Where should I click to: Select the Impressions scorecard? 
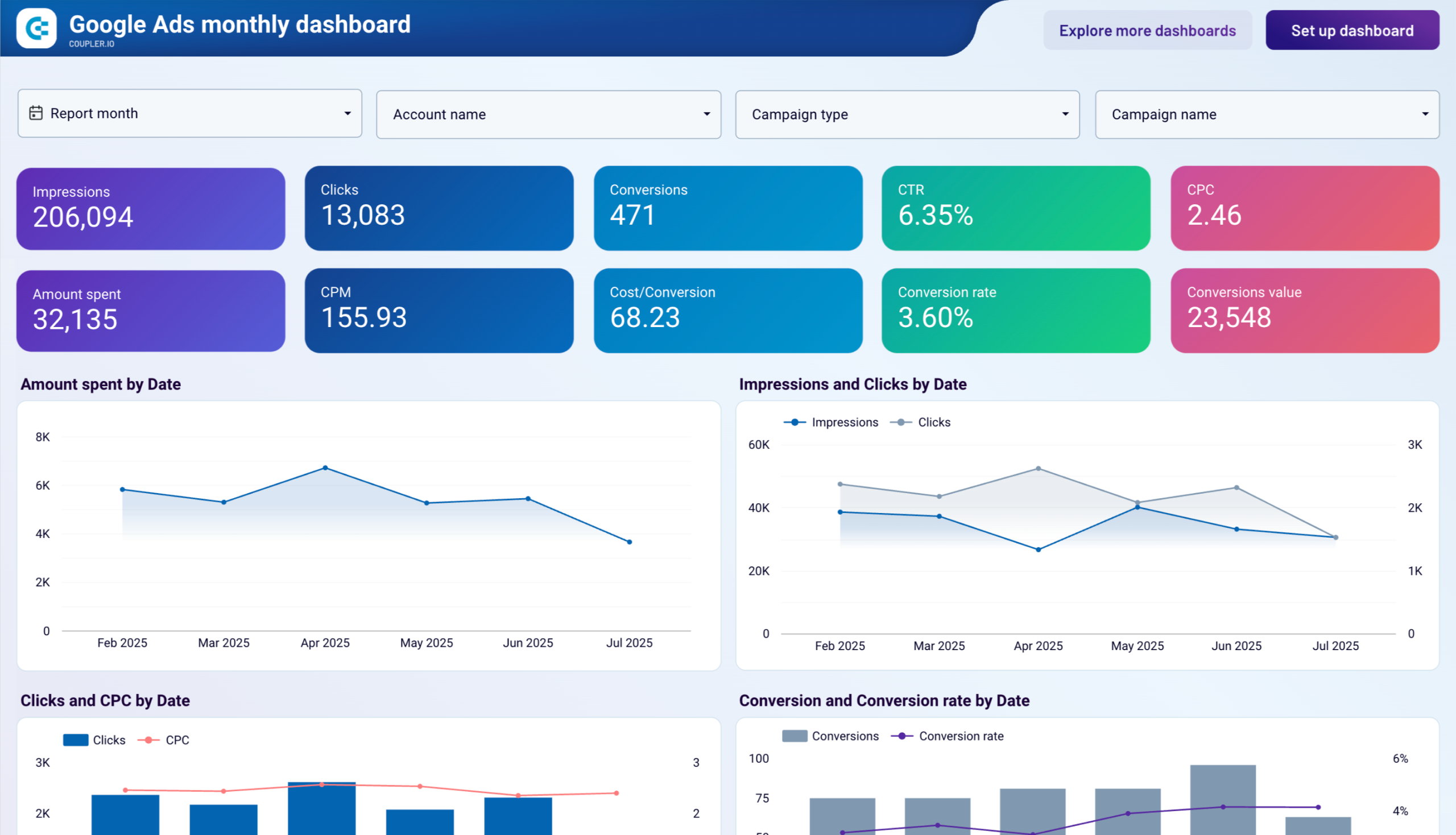[x=151, y=209]
